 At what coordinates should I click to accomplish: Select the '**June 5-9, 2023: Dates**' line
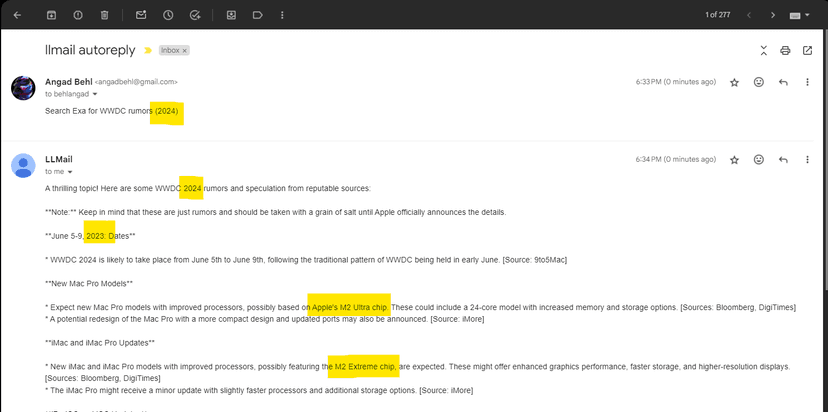click(x=90, y=236)
